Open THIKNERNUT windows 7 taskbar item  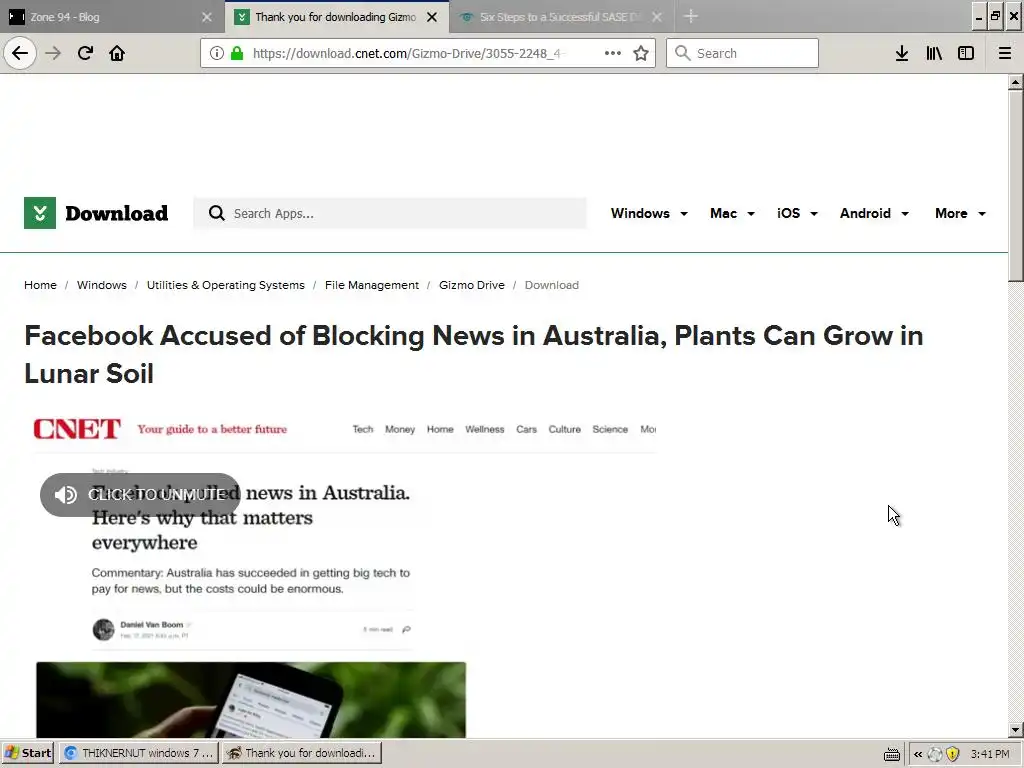(139, 753)
